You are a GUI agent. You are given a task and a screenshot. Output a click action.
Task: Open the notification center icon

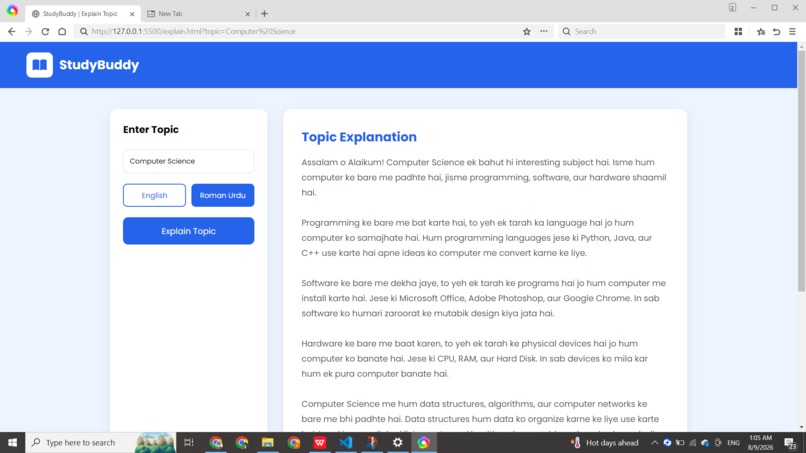click(x=791, y=442)
